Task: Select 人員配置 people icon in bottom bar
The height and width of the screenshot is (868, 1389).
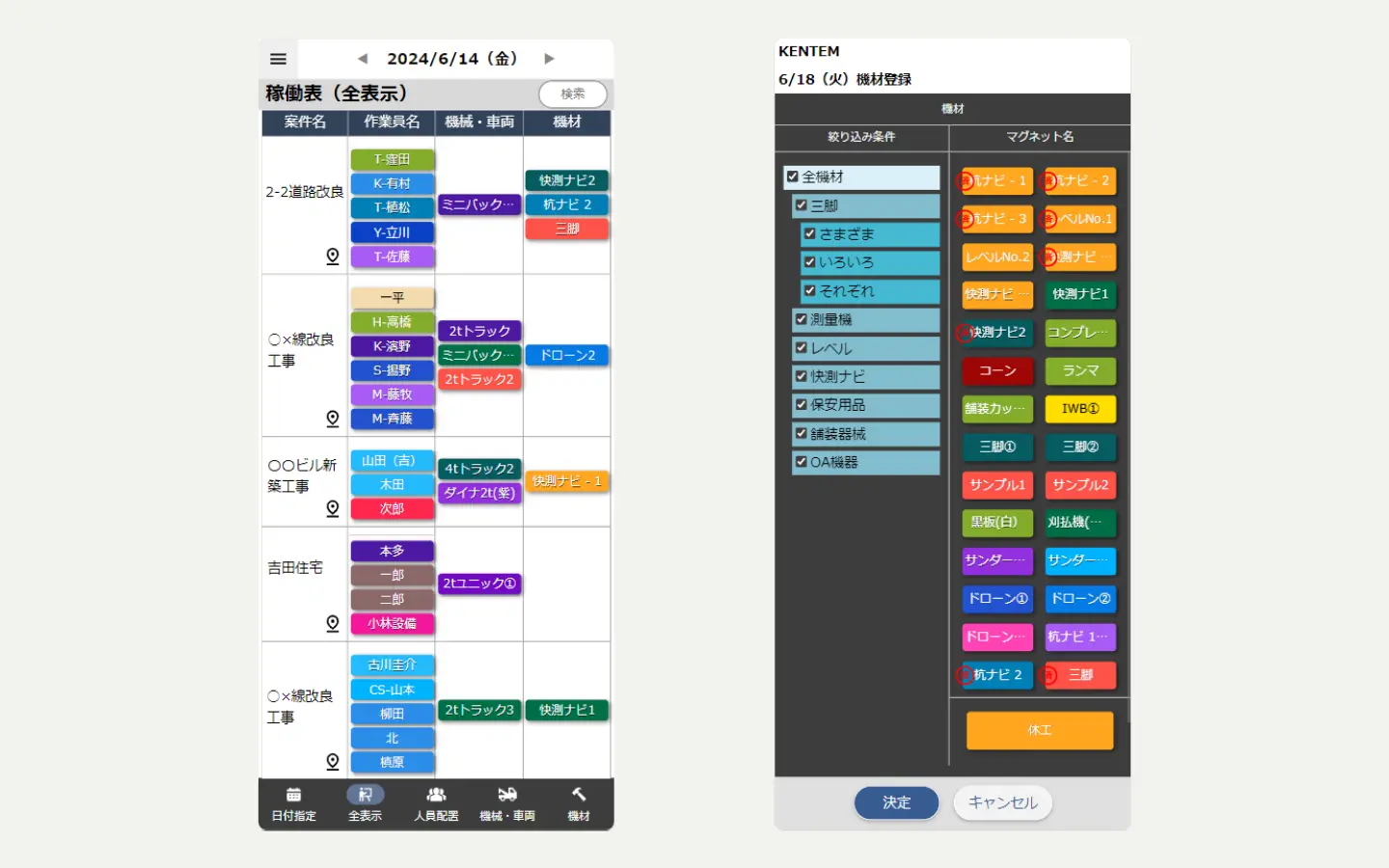Action: coord(436,796)
